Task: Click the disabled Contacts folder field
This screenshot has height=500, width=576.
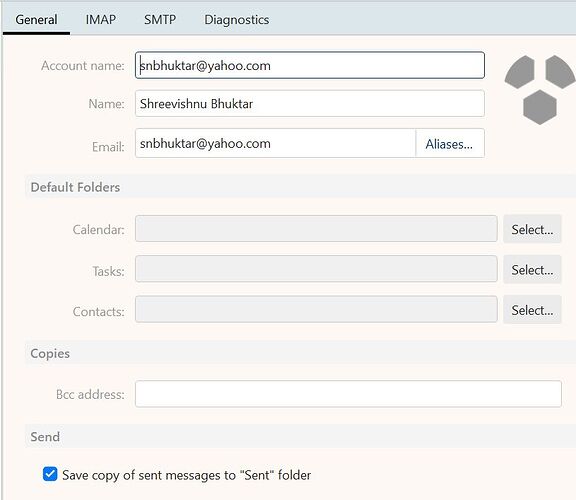Action: pyautogui.click(x=316, y=309)
